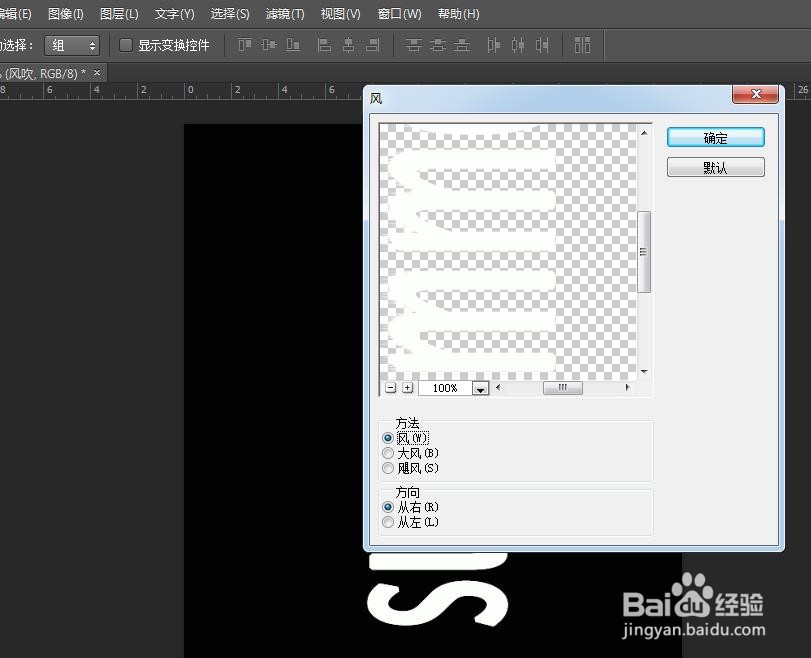Click align horizontal centers icon
811x658 pixels.
click(349, 45)
